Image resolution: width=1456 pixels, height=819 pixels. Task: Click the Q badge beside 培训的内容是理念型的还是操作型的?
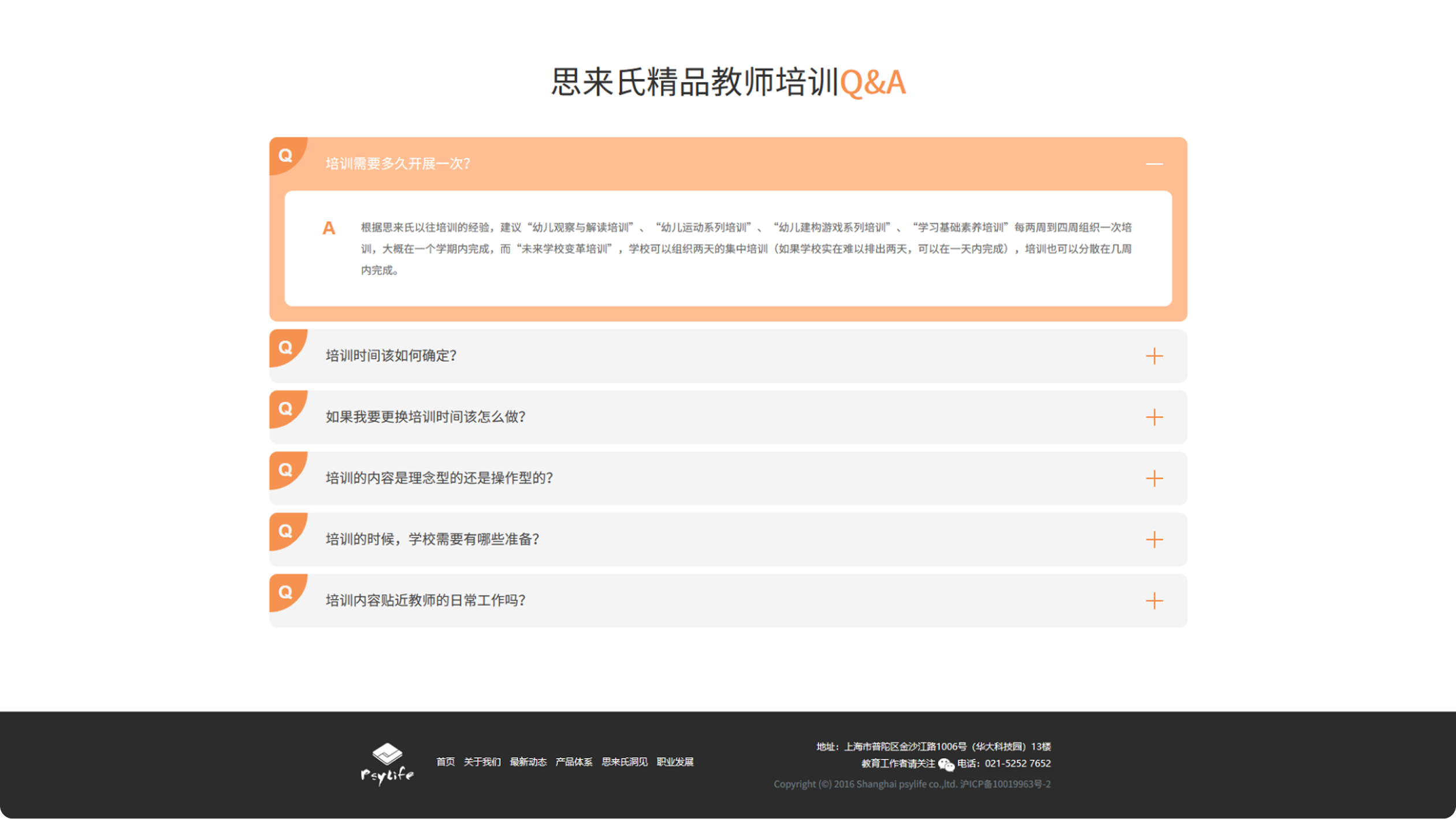pos(285,470)
